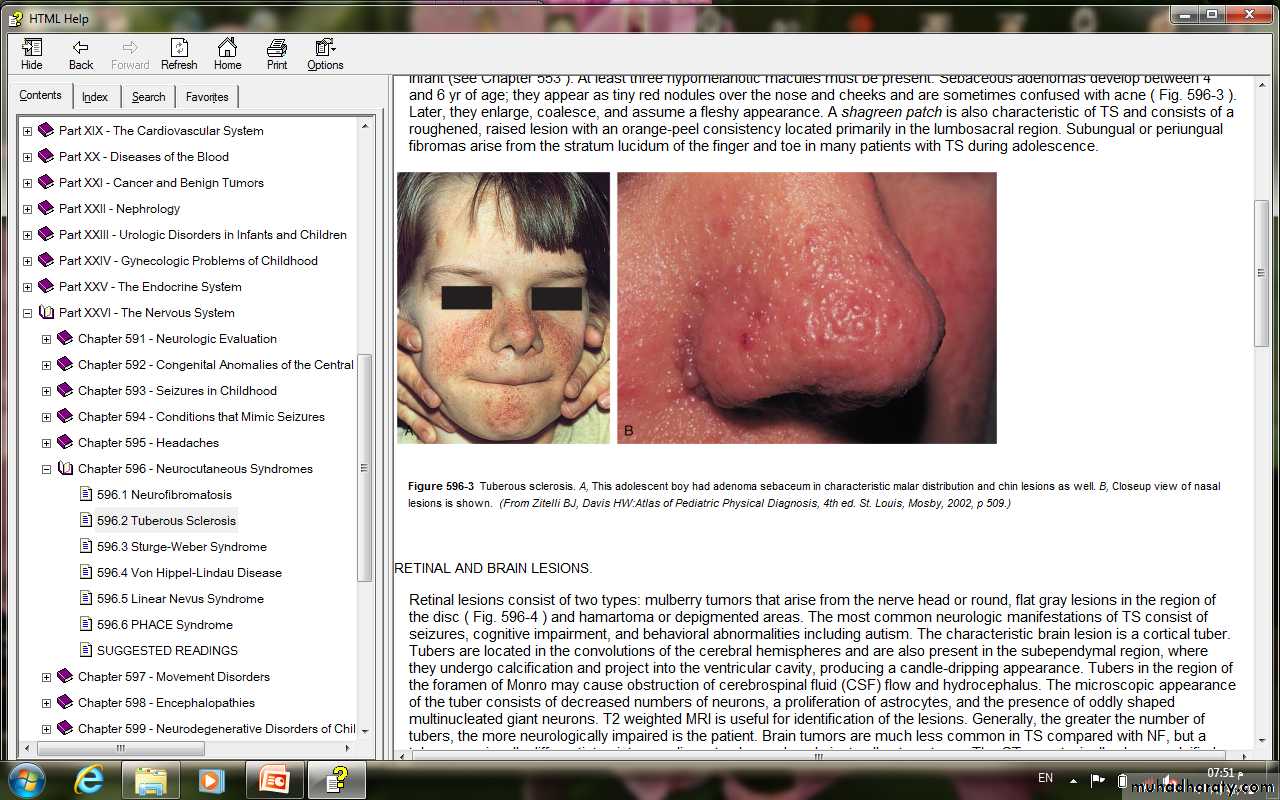This screenshot has height=800, width=1280.
Task: Print the current topic
Action: click(277, 54)
